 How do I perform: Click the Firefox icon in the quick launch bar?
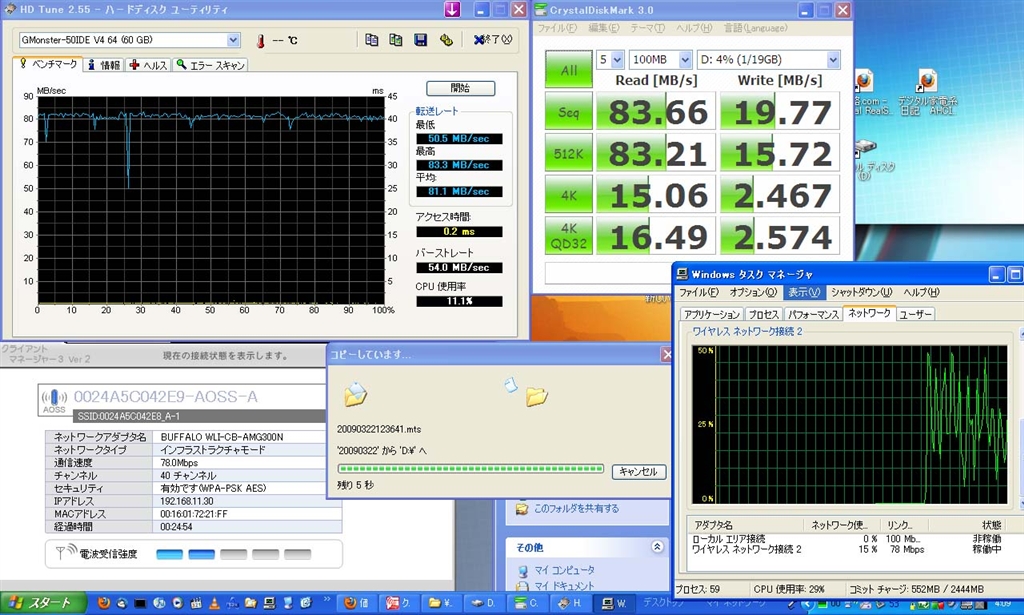click(x=103, y=603)
